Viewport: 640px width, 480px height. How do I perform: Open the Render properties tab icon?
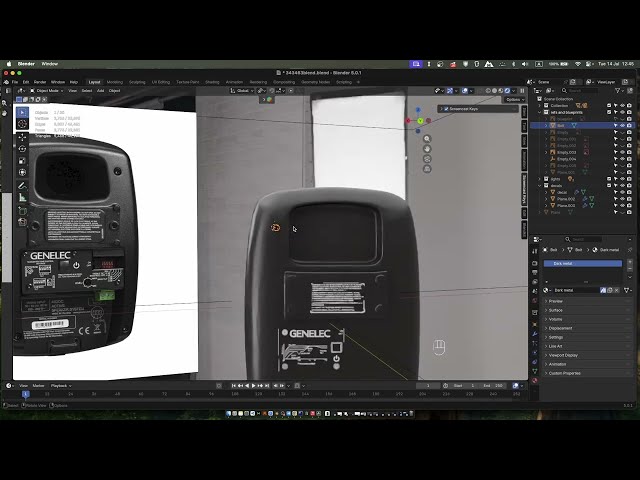pyautogui.click(x=535, y=263)
